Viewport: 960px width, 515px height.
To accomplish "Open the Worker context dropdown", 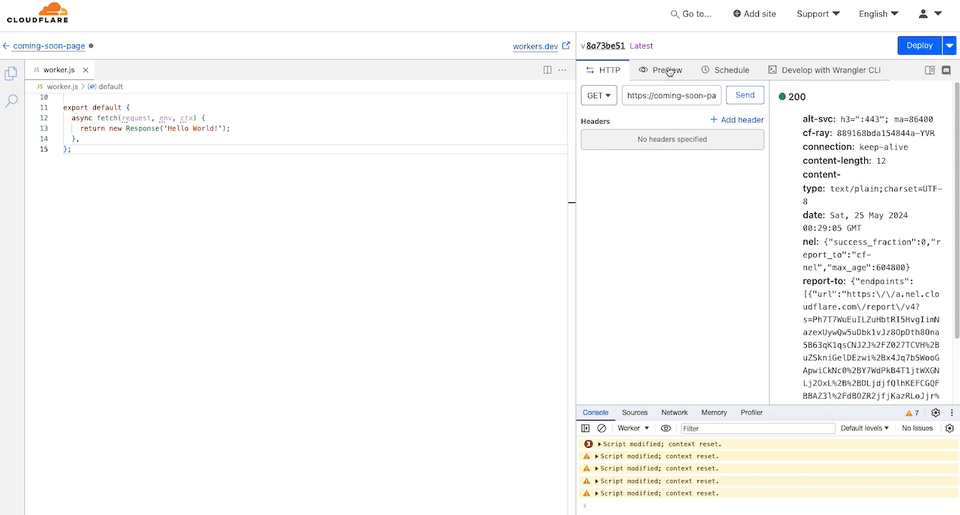I will tap(633, 429).
